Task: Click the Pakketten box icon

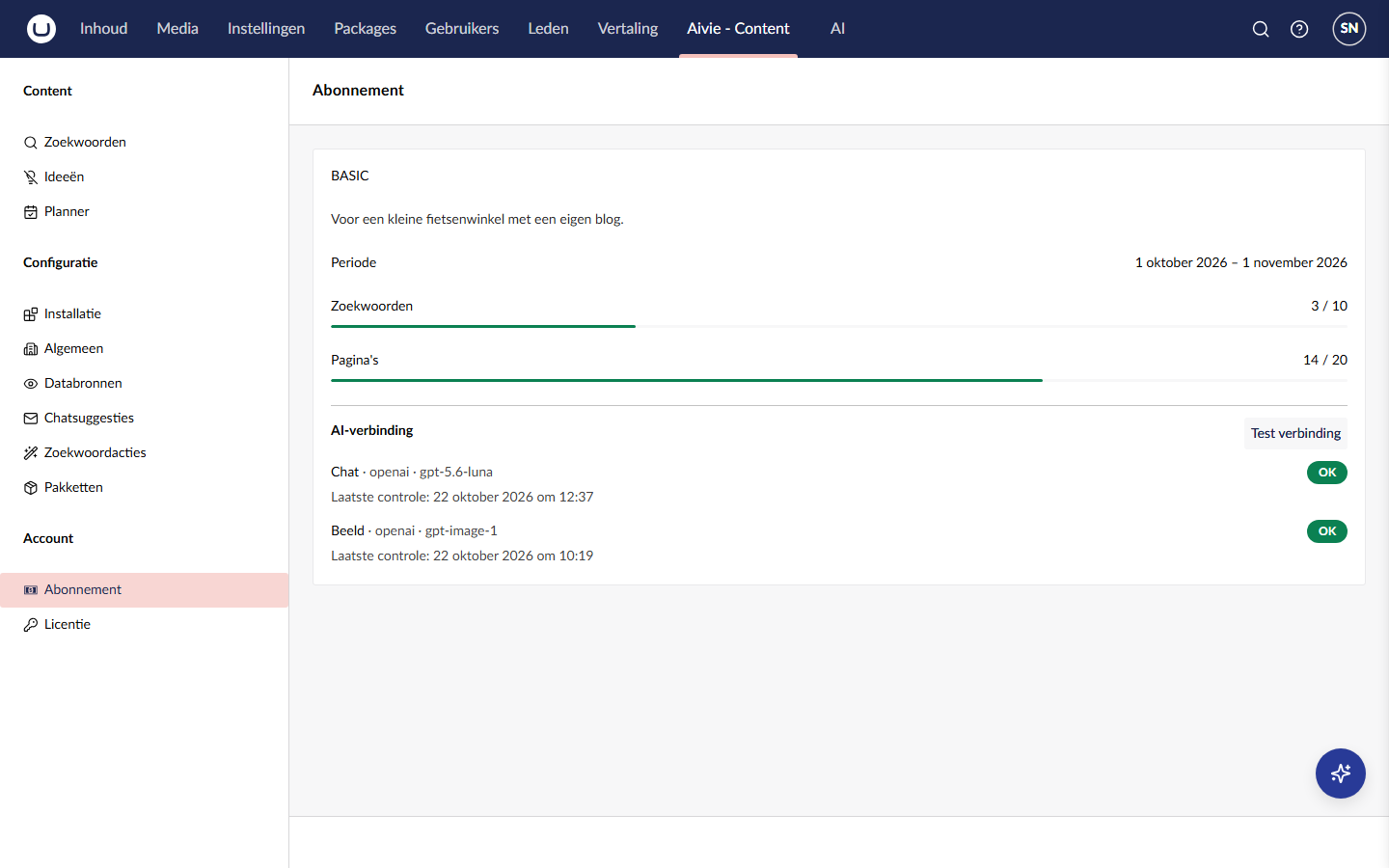Action: click(31, 488)
